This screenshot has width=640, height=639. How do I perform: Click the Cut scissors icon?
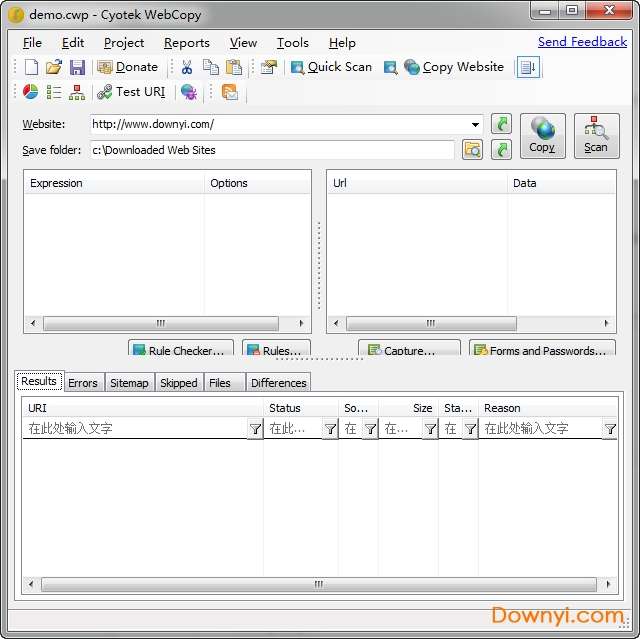(187, 67)
